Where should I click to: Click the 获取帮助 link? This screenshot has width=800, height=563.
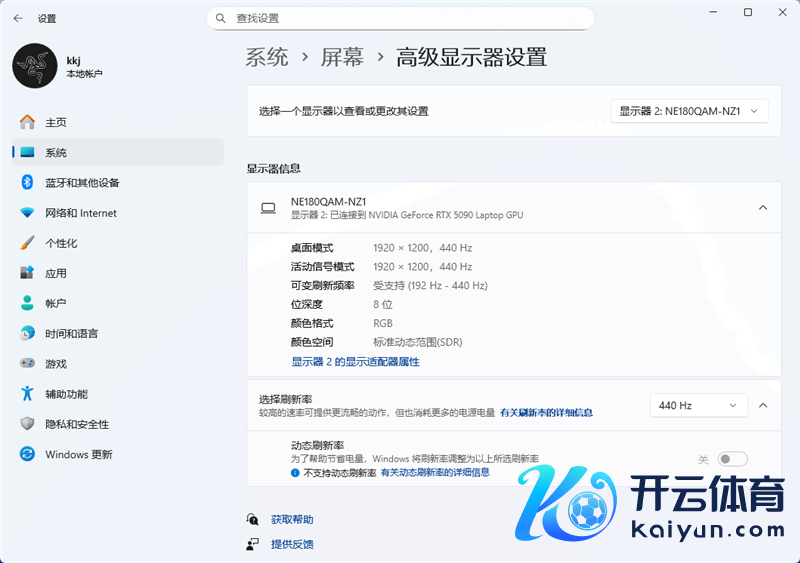coord(292,520)
